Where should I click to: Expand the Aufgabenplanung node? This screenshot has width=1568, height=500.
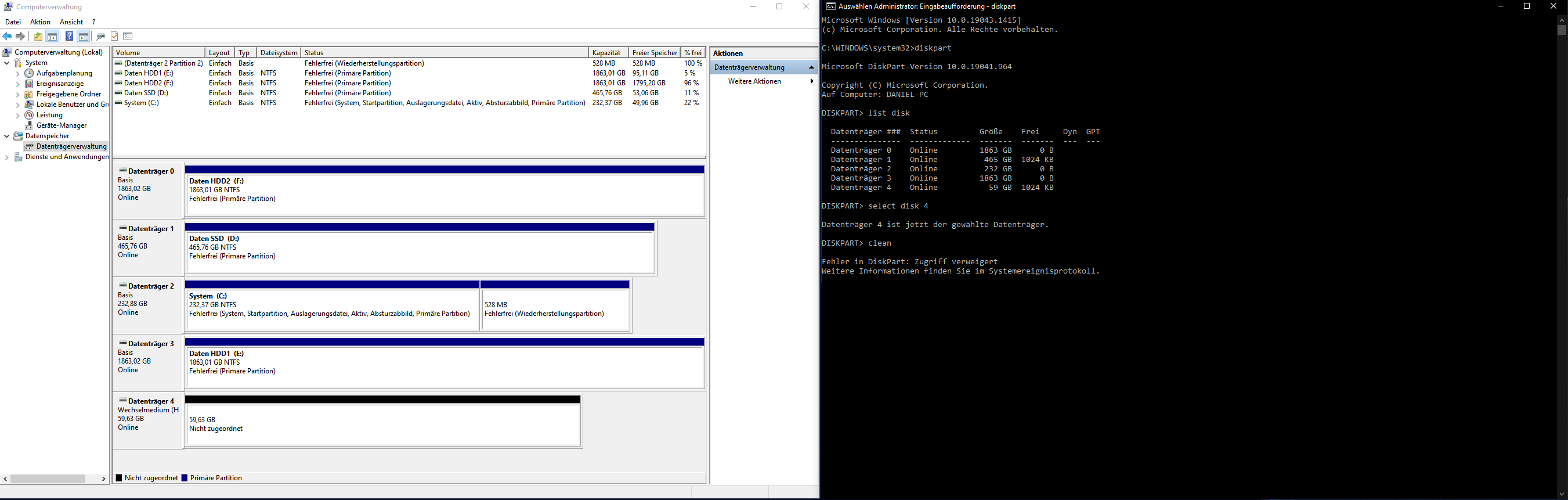[x=17, y=74]
